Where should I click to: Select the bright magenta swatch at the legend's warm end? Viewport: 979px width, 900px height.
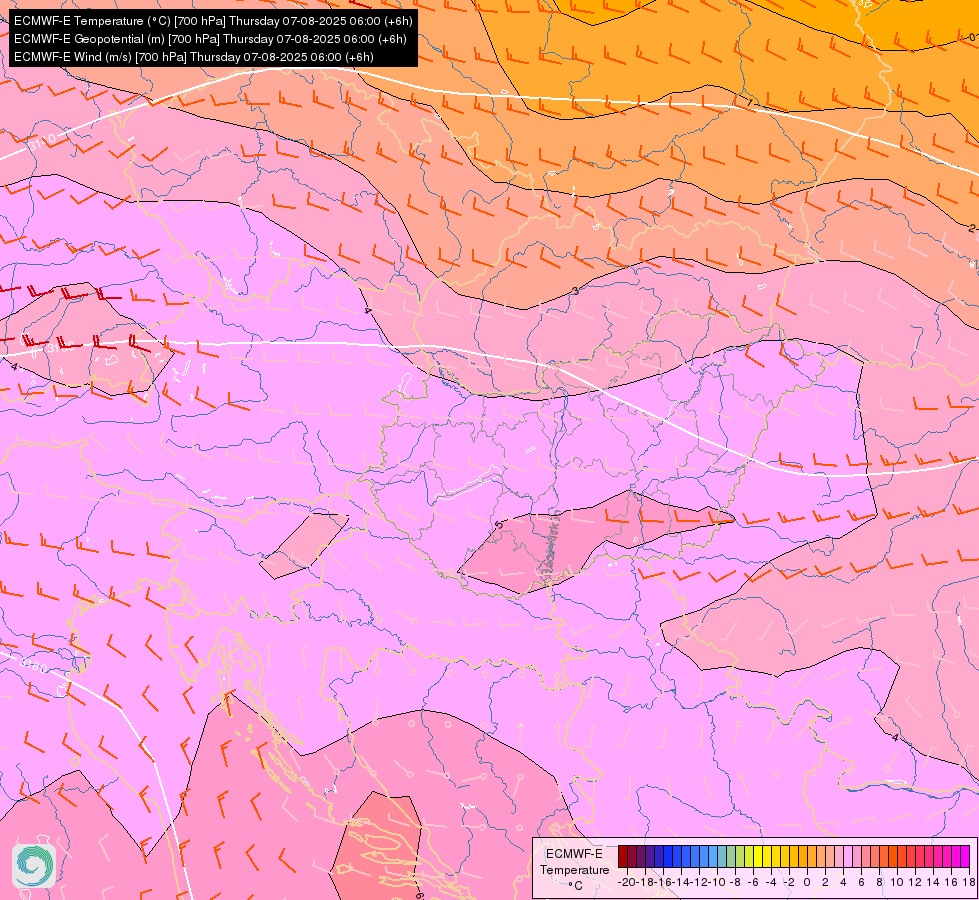coord(965,856)
